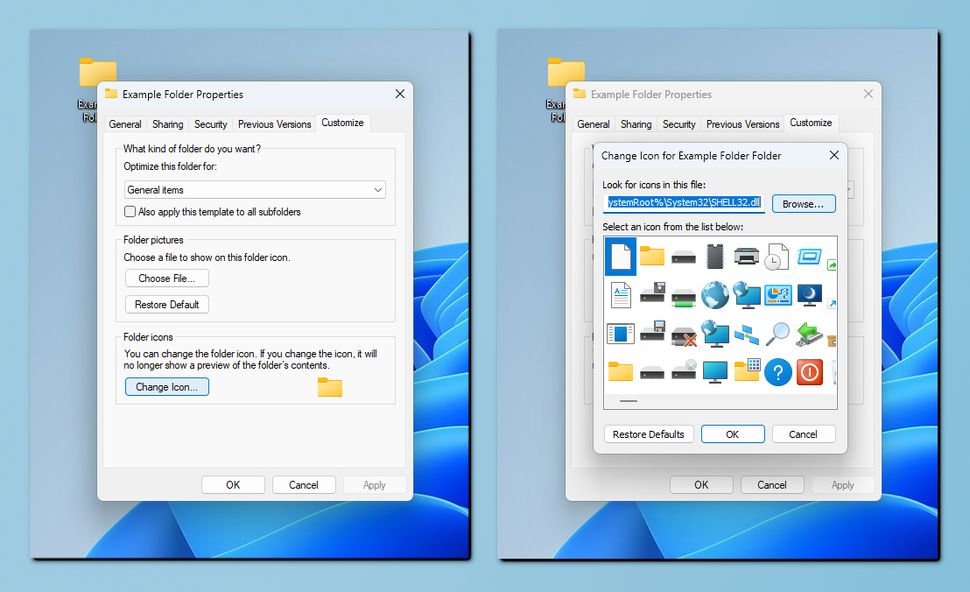Select the drive with red X icon
Screen dimensions: 970x592
[683, 336]
